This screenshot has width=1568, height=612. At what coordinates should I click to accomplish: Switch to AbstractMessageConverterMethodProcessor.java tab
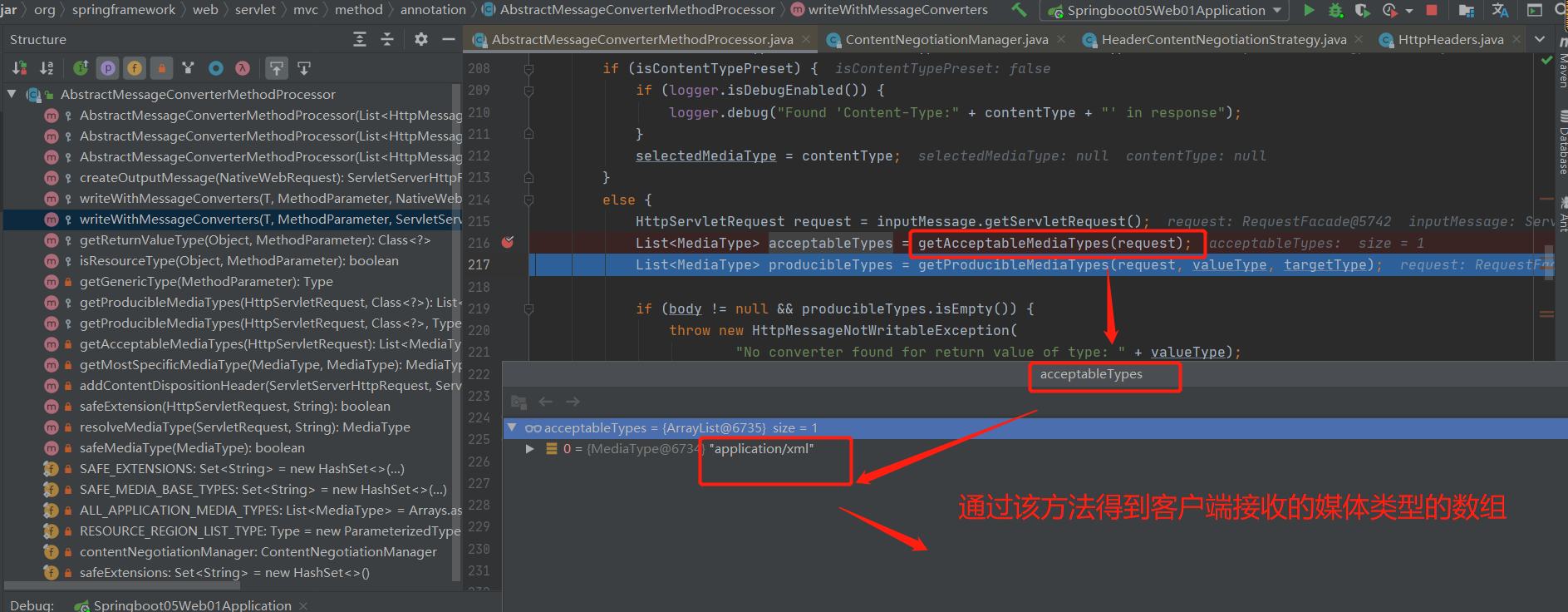pos(641,39)
